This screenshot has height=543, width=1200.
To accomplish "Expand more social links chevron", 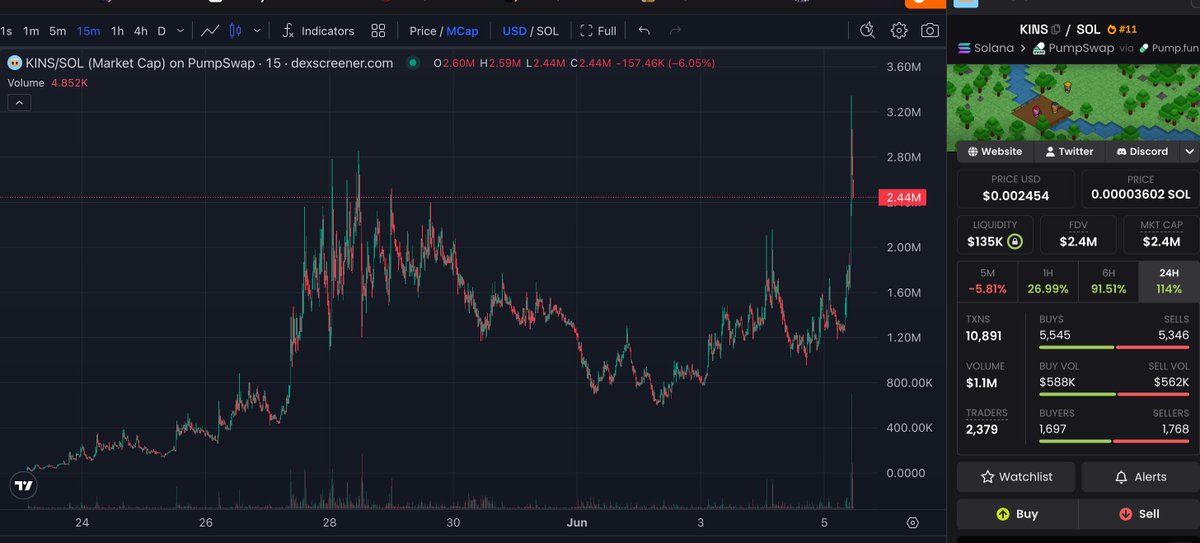I will coord(1189,151).
